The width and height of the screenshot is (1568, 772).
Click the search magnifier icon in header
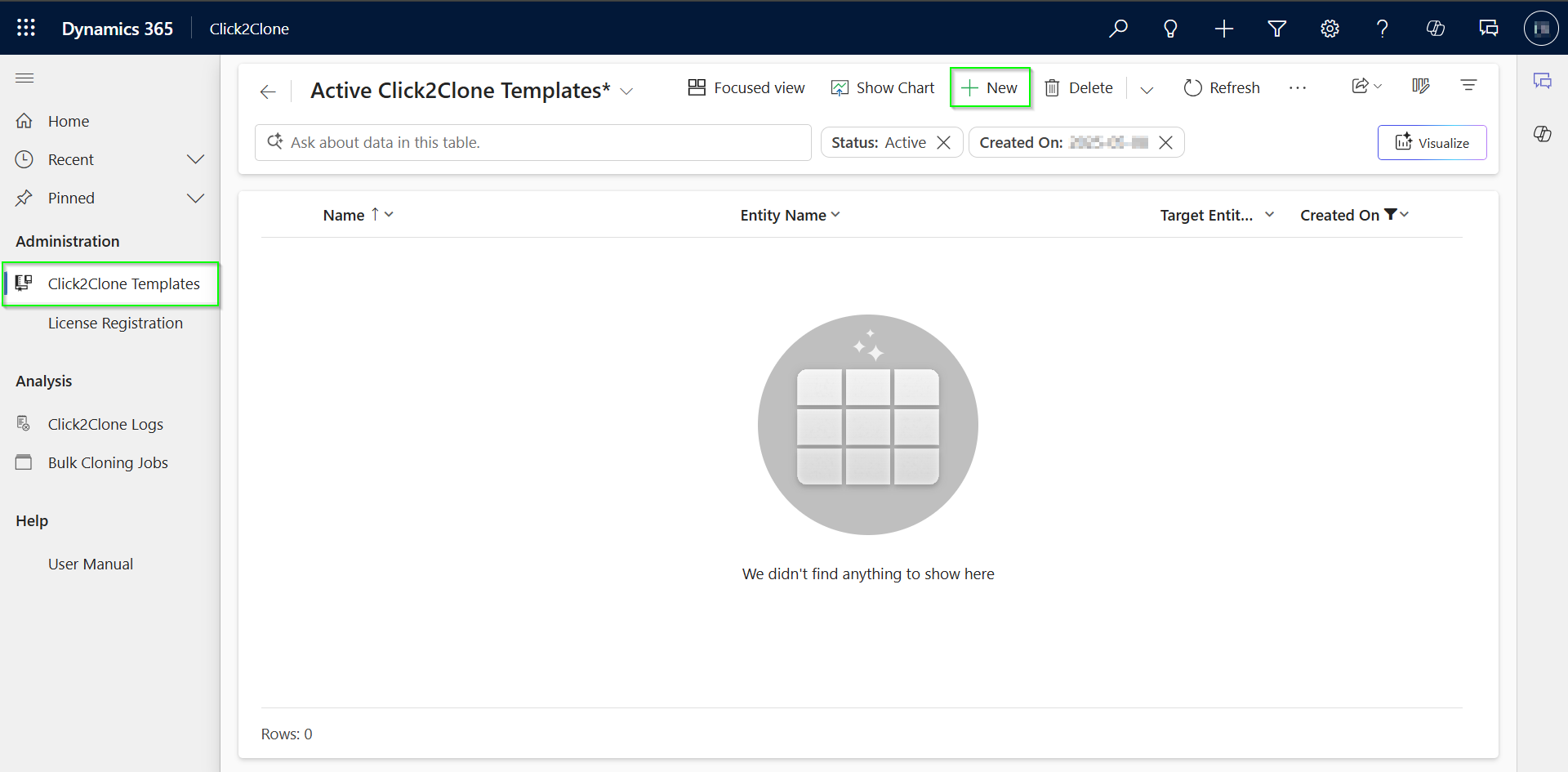[x=1118, y=29]
